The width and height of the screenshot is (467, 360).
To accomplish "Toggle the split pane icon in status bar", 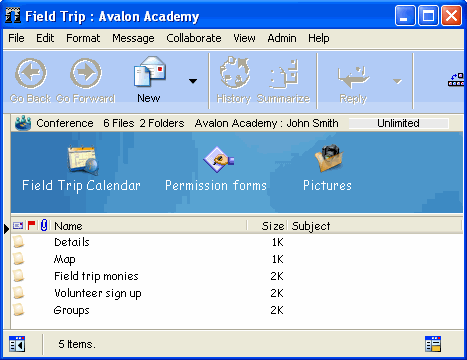I will (17, 344).
